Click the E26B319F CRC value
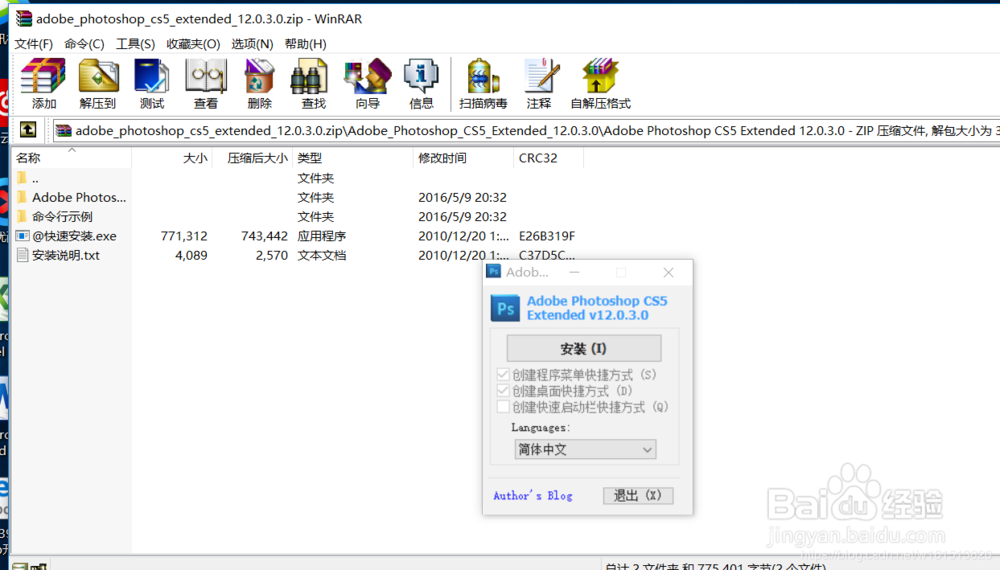Image resolution: width=1000 pixels, height=570 pixels. (x=547, y=236)
